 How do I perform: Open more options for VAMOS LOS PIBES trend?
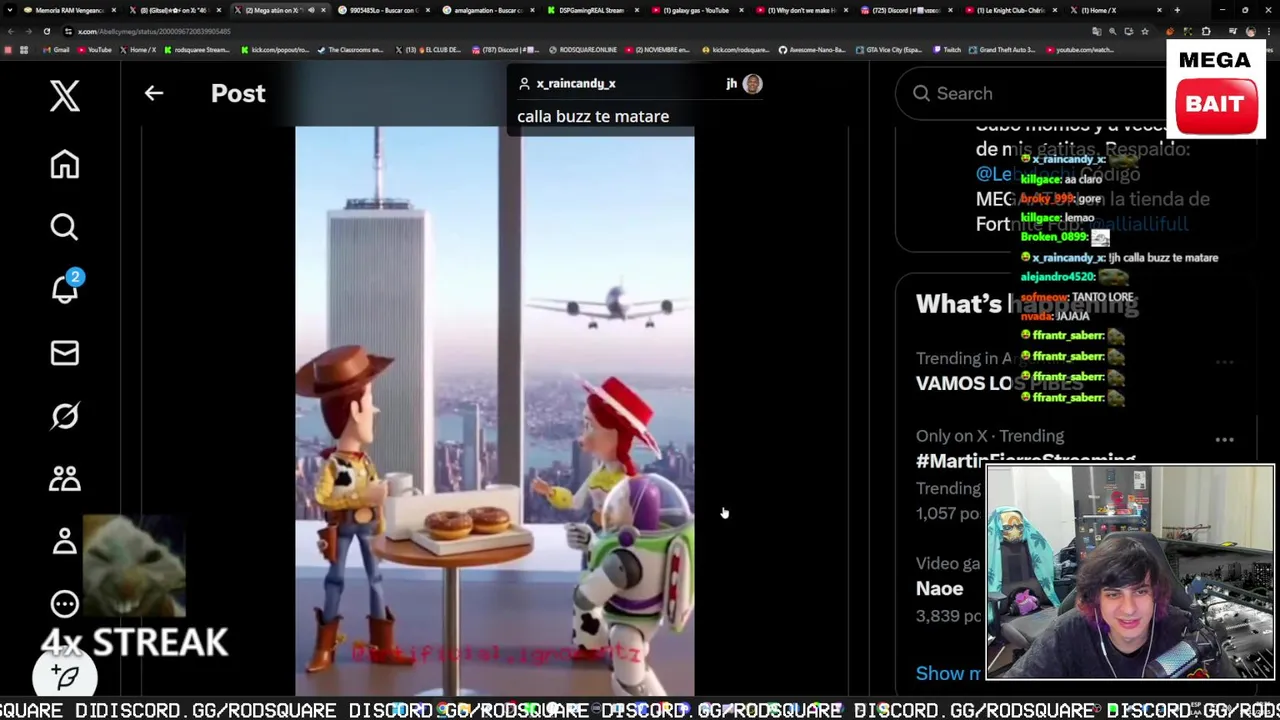pos(1224,362)
